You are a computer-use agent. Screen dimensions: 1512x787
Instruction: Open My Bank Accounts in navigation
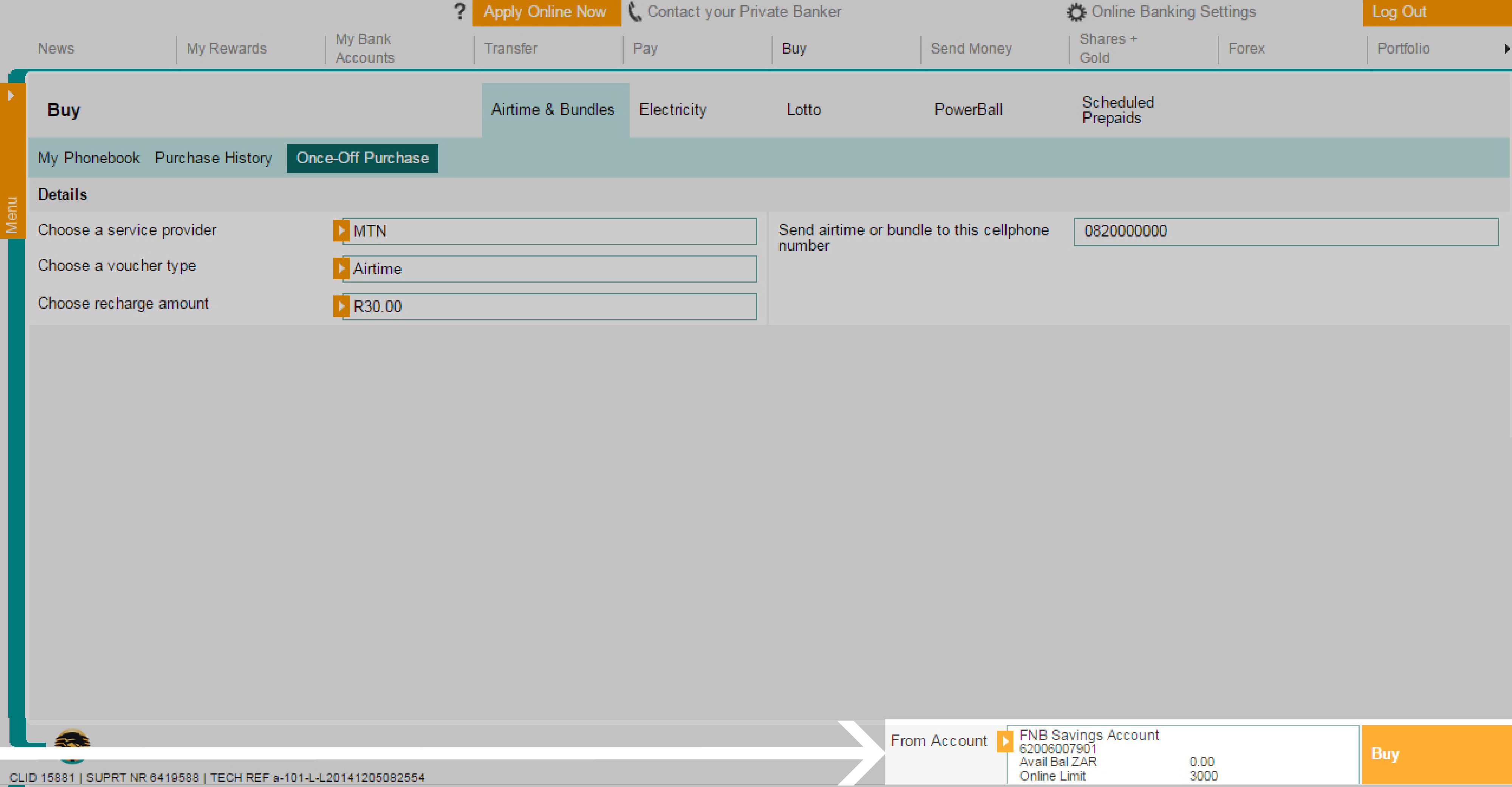pos(364,49)
